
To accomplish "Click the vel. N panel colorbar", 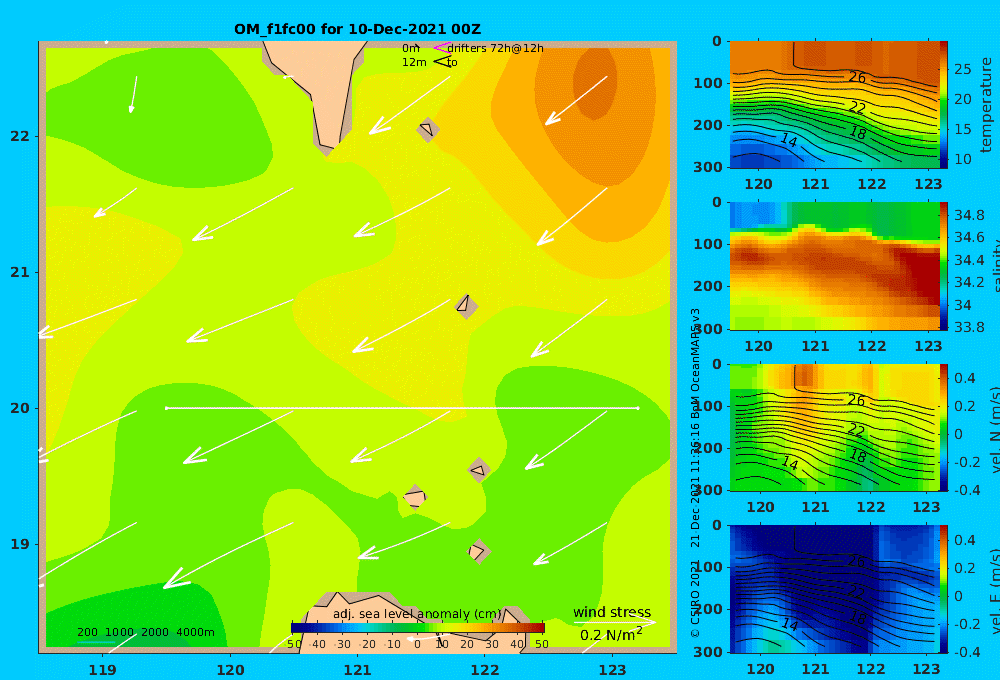I will pos(944,427).
